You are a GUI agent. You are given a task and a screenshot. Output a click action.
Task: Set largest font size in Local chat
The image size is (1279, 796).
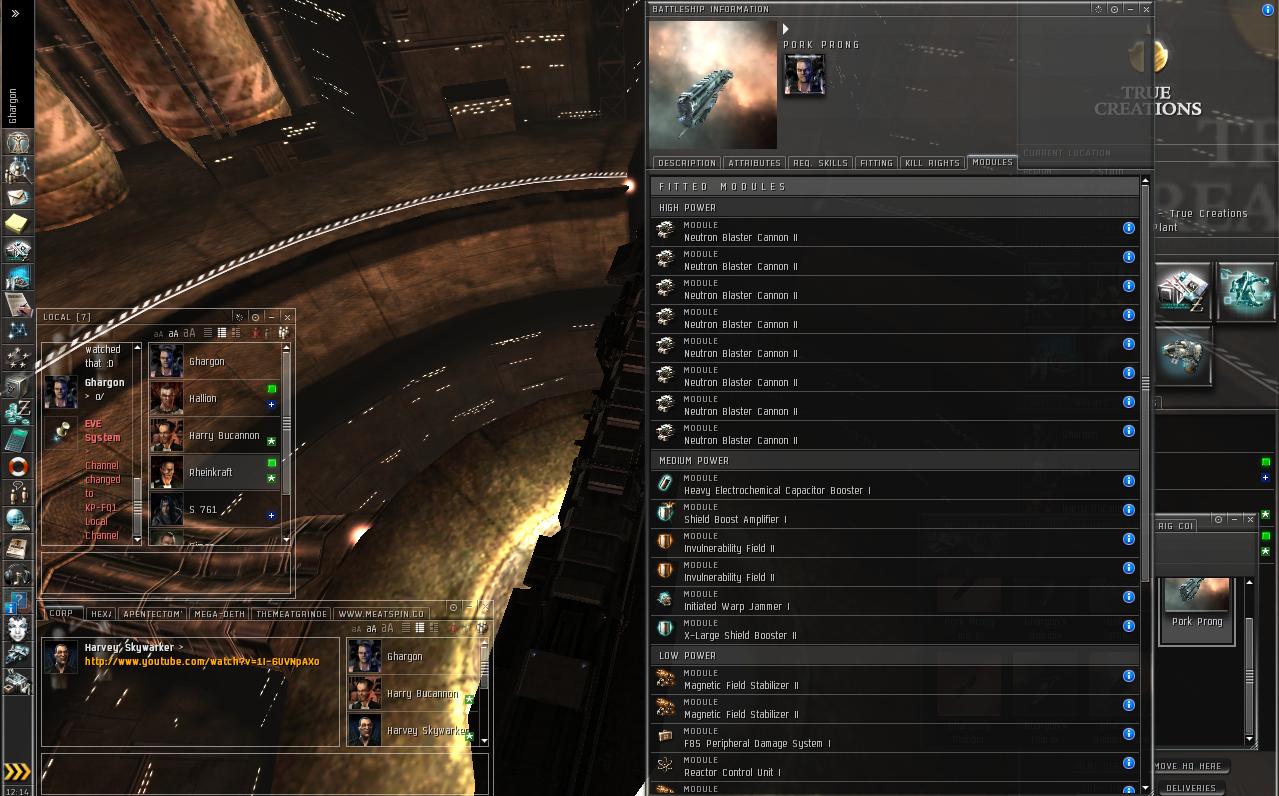pos(189,334)
